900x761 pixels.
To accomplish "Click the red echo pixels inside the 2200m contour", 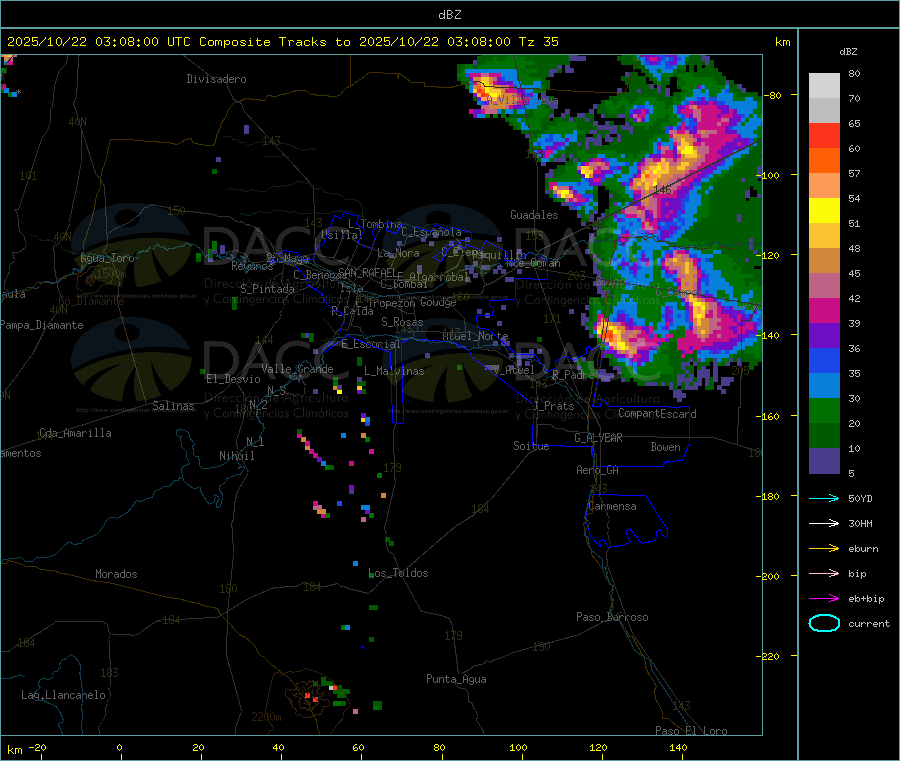I will [311, 697].
